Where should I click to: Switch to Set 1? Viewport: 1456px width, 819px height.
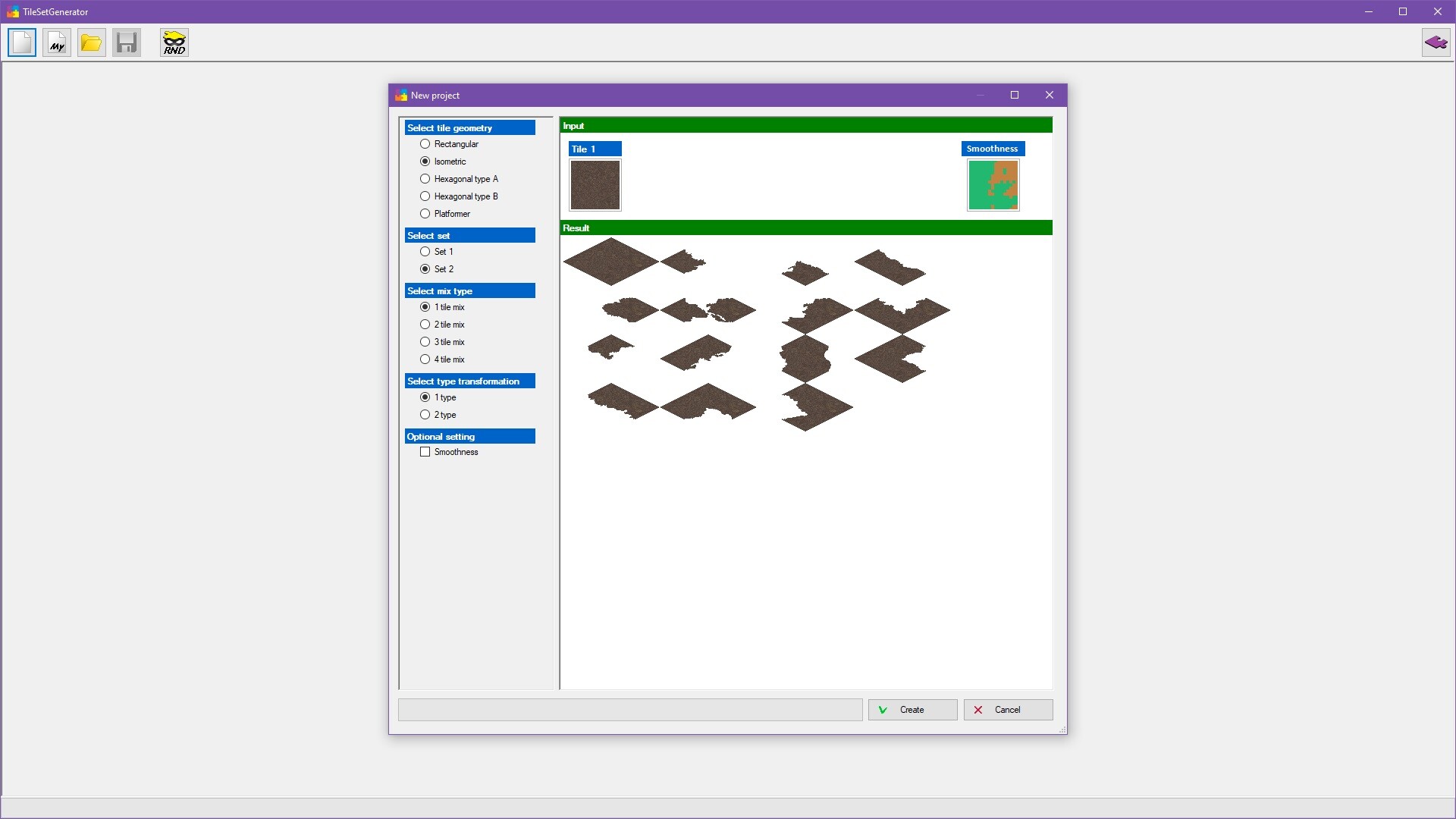tap(425, 251)
